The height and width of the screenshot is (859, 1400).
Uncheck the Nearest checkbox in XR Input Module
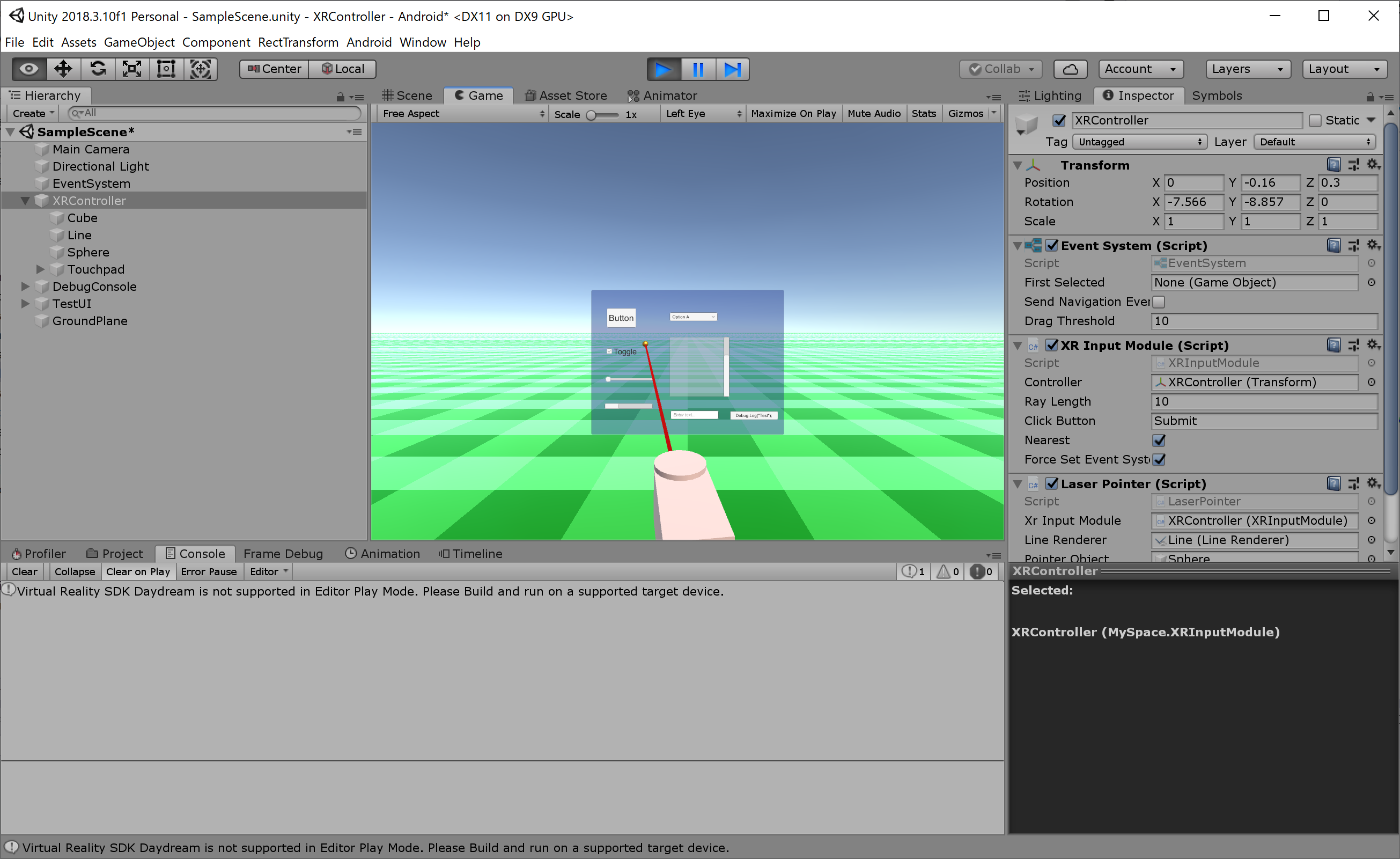click(1159, 440)
